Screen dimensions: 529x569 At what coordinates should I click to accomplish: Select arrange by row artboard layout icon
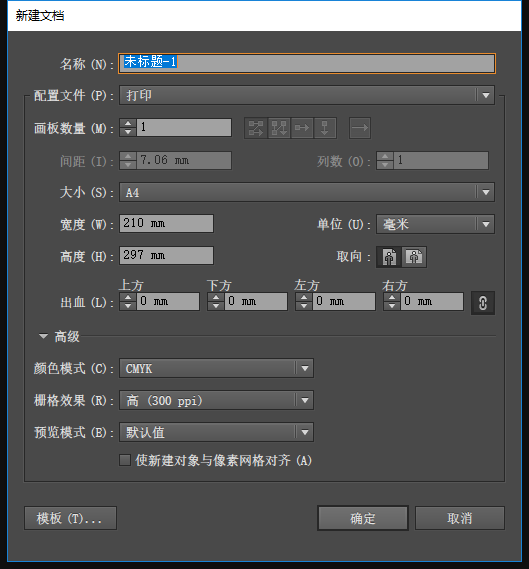302,128
